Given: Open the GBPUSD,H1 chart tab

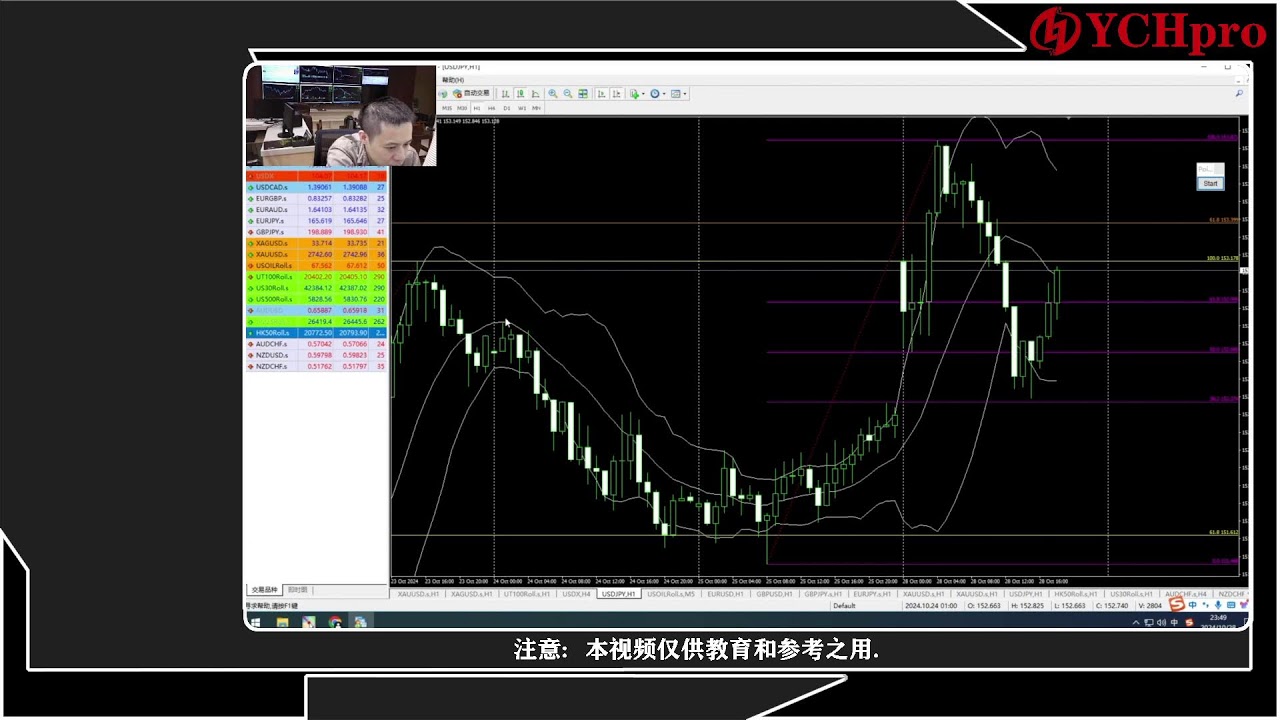Looking at the screenshot, I should coord(775,593).
